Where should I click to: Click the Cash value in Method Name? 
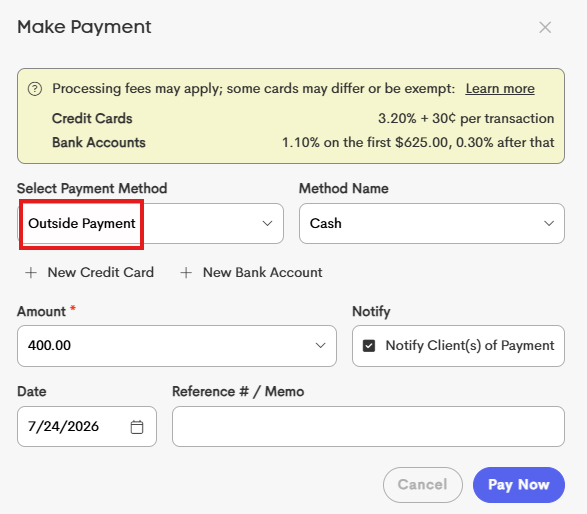(x=326, y=223)
